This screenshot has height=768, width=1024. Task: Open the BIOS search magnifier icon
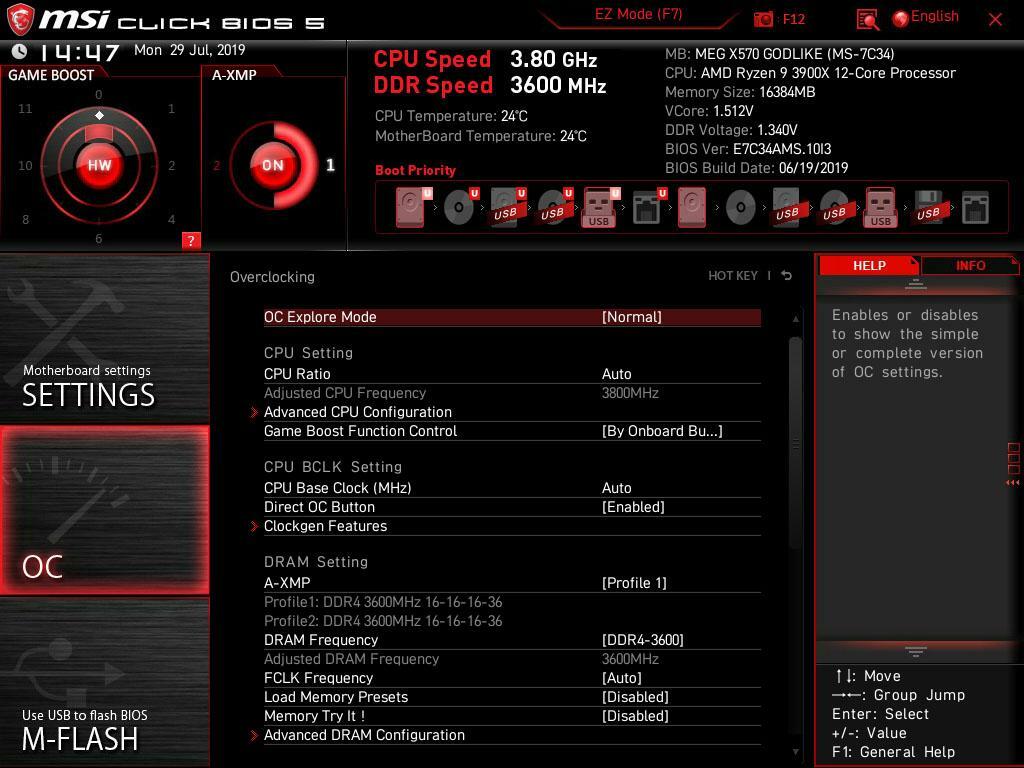click(x=867, y=20)
